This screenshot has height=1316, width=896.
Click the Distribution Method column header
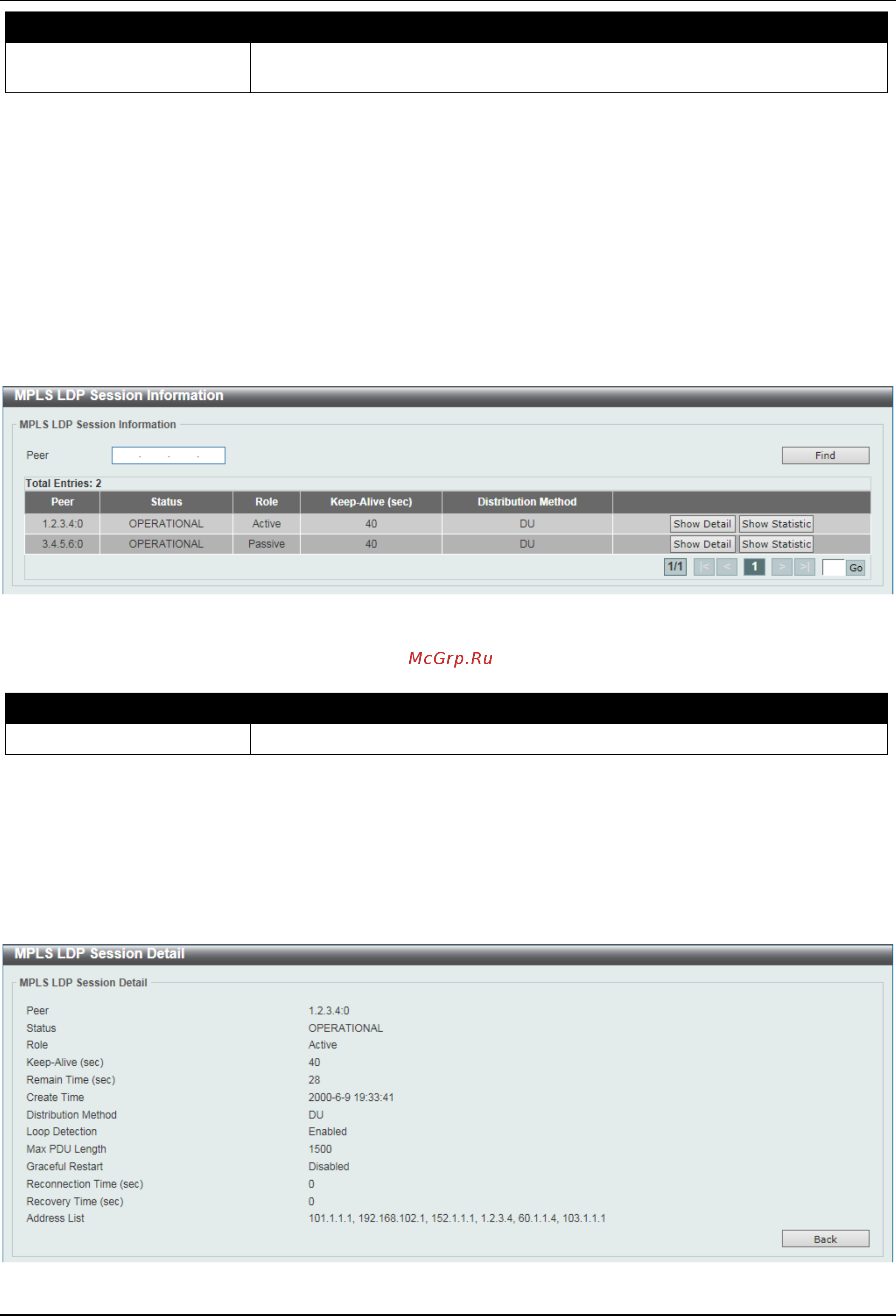(x=527, y=502)
